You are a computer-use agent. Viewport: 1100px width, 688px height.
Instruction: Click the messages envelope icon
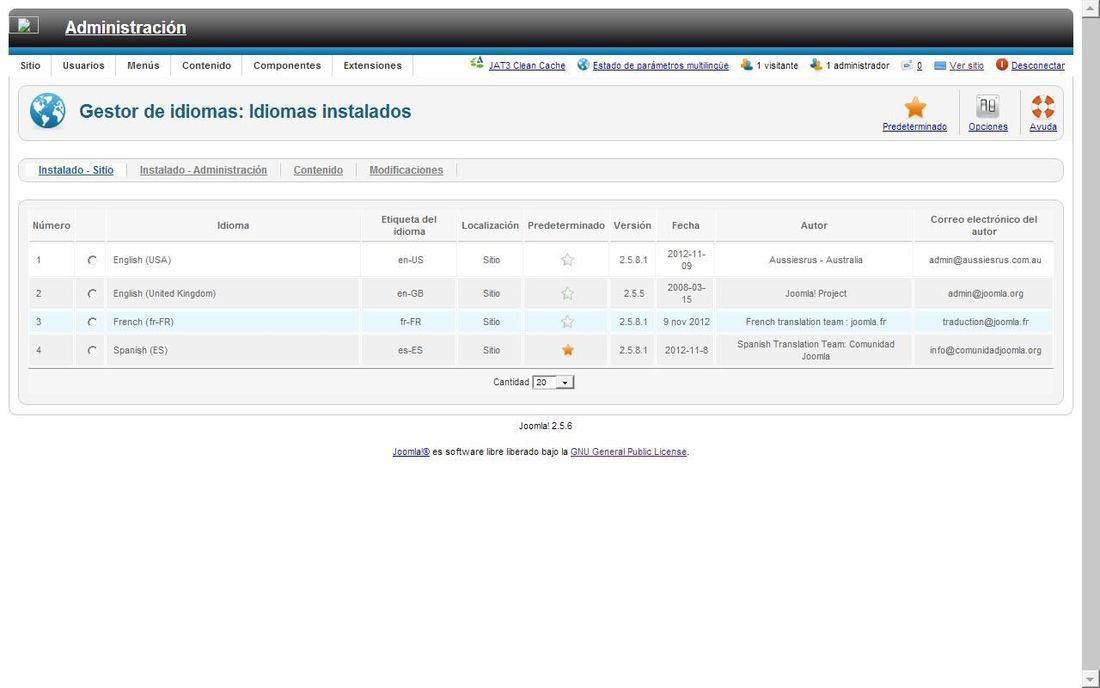(x=907, y=65)
